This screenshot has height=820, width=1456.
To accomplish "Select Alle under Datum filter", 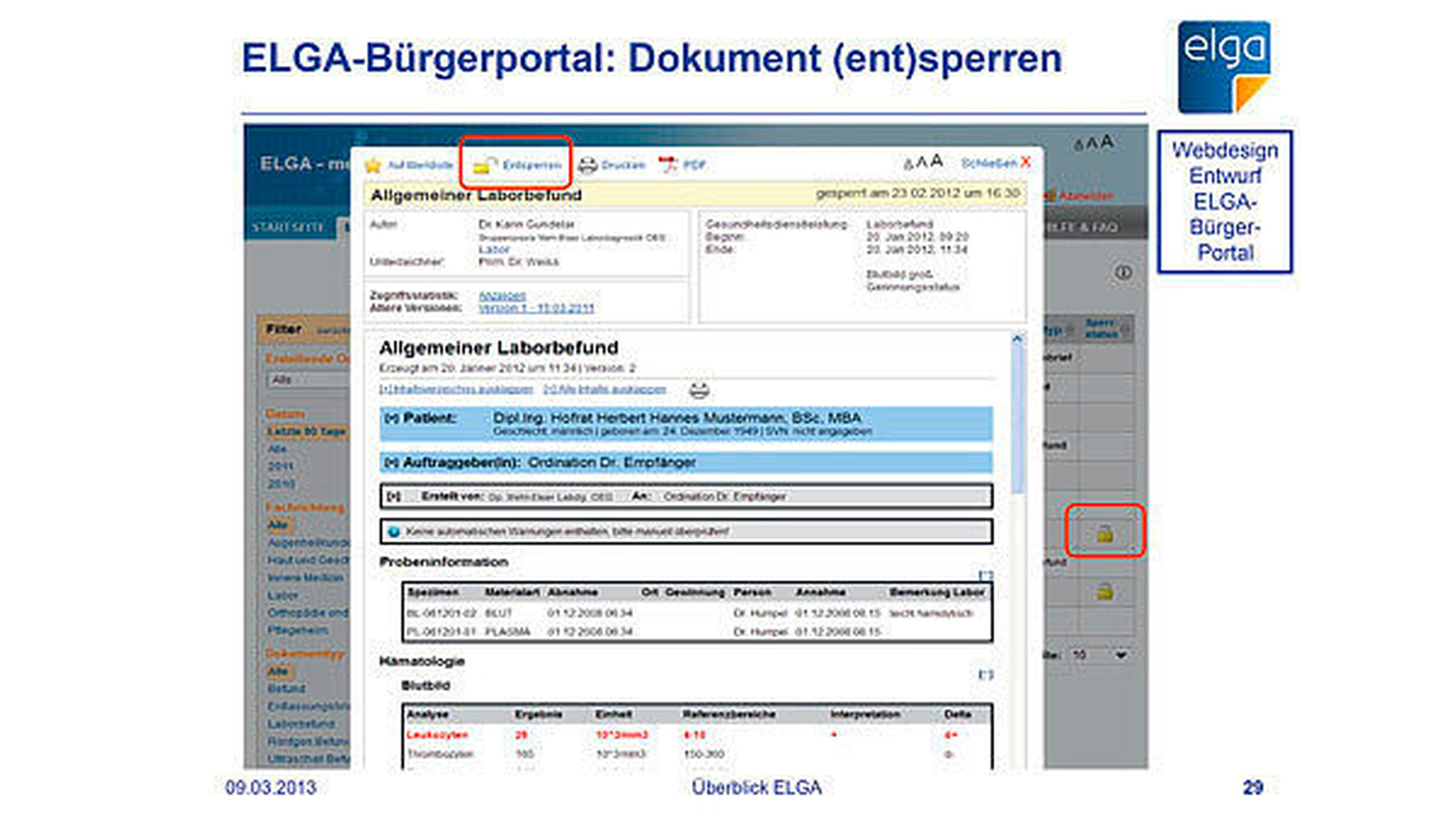I will pyautogui.click(x=277, y=448).
